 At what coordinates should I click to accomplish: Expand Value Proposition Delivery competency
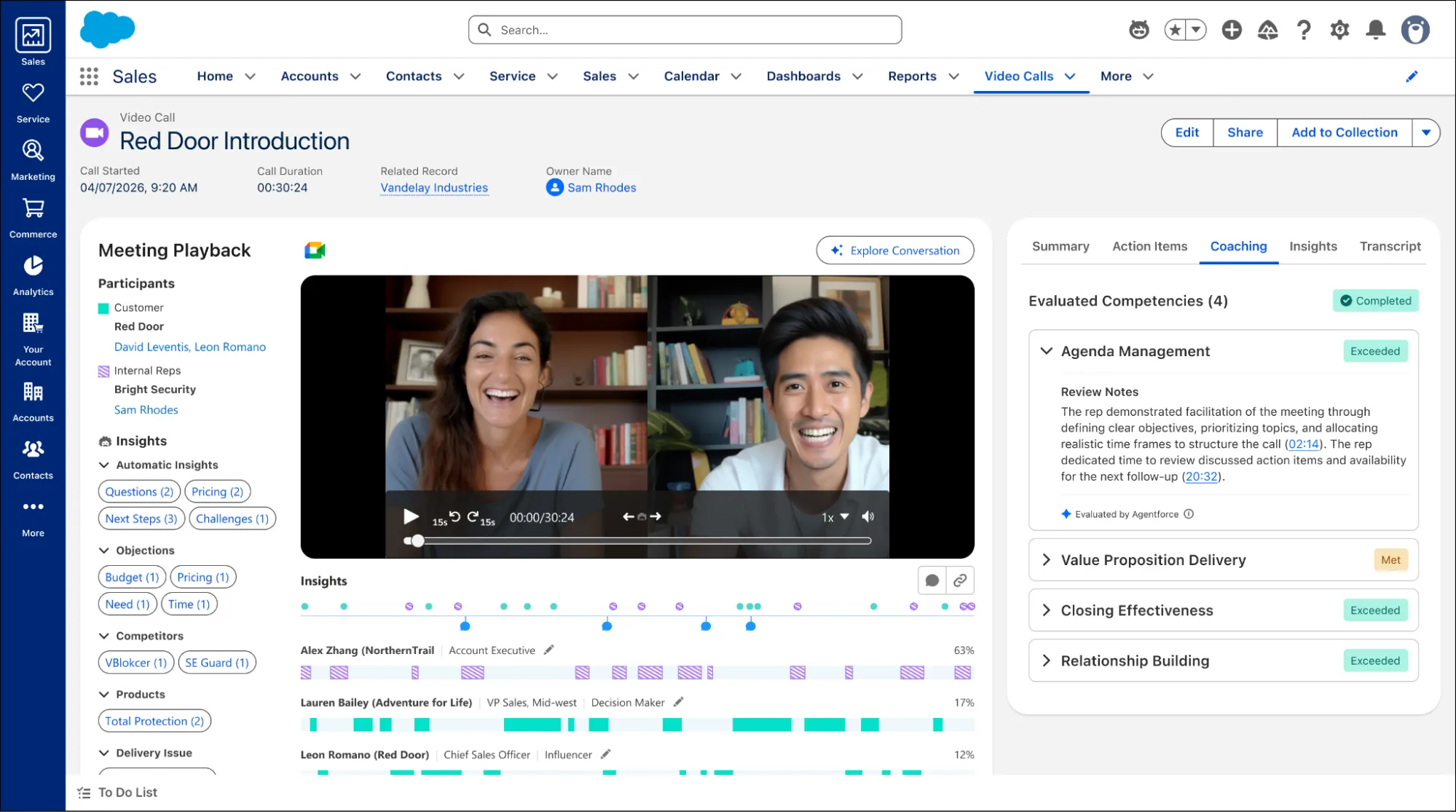1047,559
